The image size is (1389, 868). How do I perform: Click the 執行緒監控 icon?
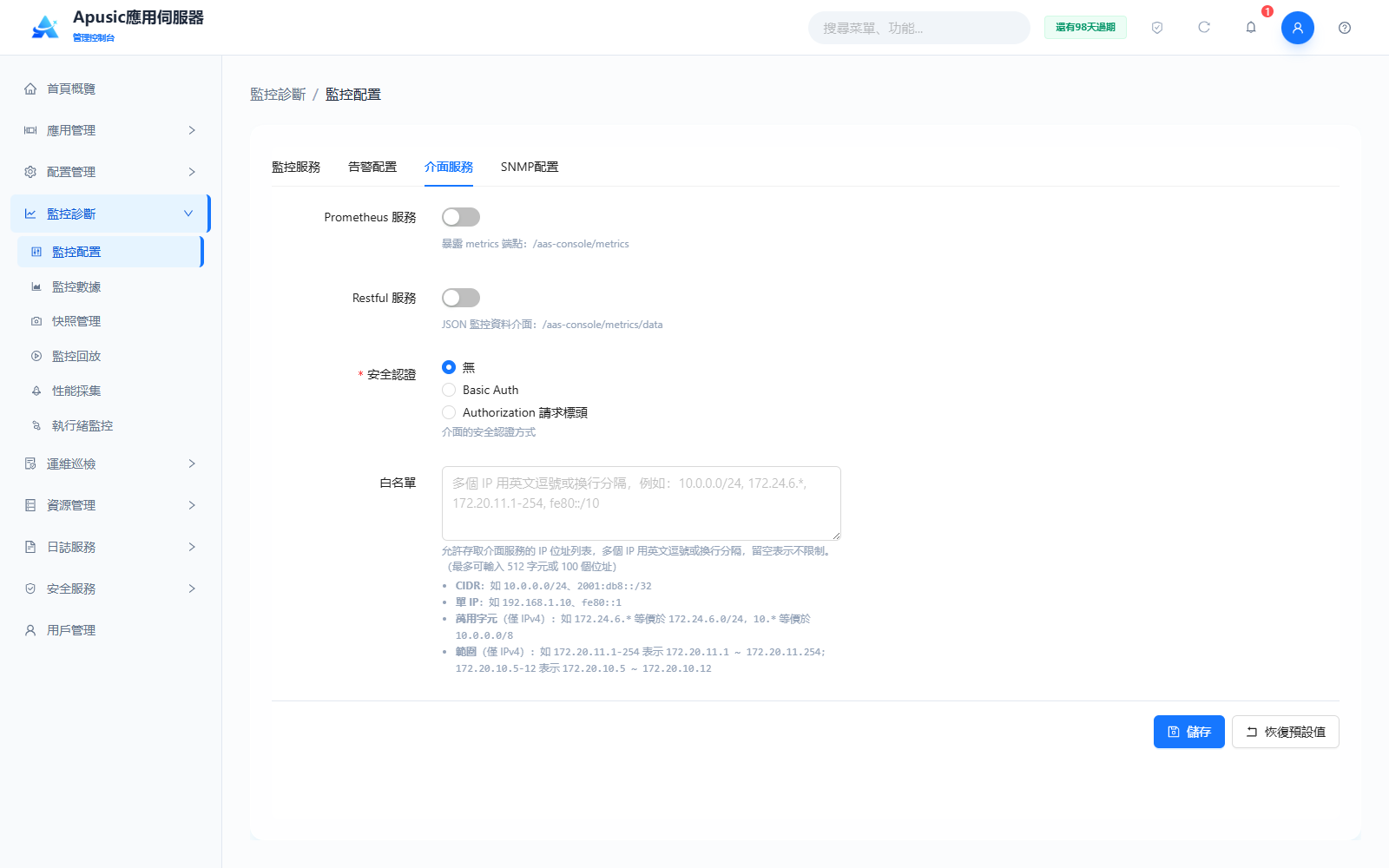click(36, 425)
